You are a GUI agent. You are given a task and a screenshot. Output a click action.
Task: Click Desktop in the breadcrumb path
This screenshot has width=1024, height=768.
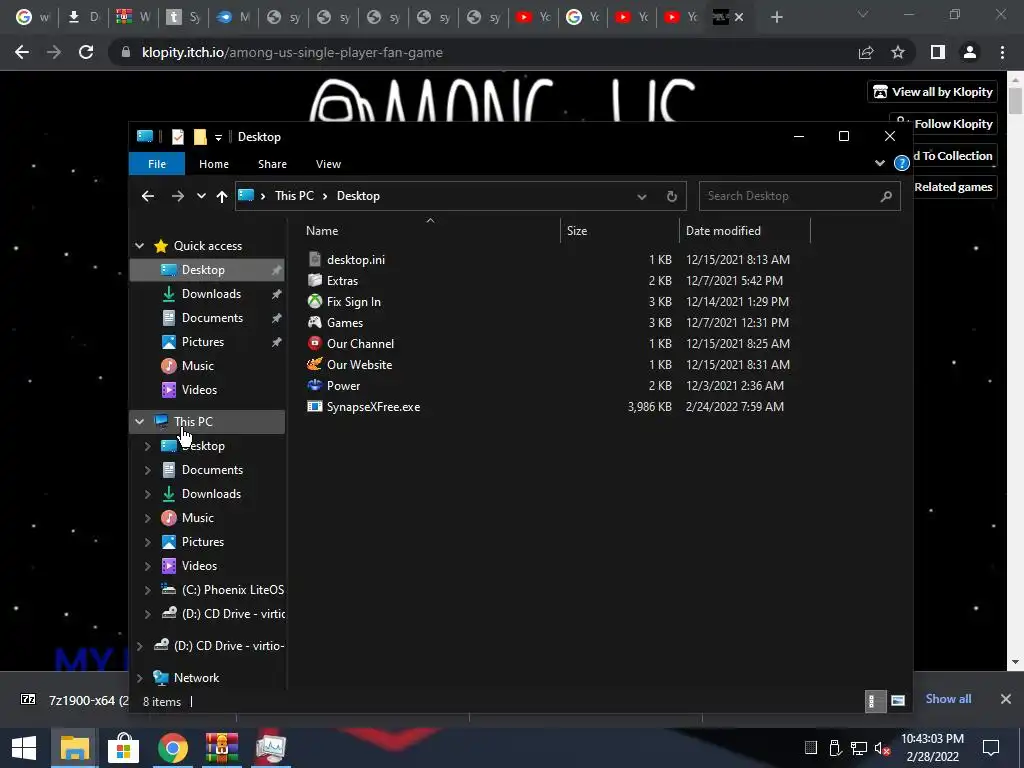tap(358, 196)
